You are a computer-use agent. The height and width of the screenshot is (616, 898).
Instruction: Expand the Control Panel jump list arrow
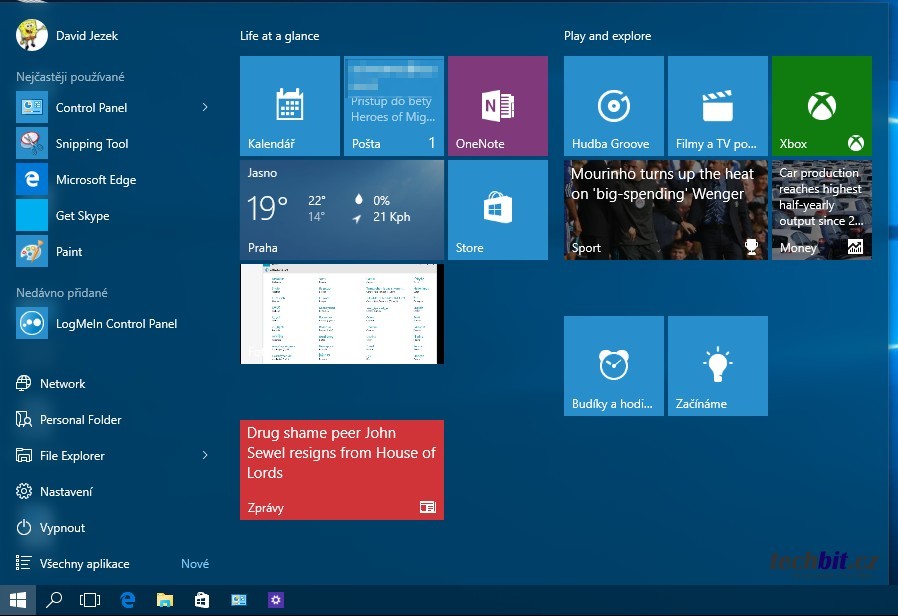tap(205, 107)
